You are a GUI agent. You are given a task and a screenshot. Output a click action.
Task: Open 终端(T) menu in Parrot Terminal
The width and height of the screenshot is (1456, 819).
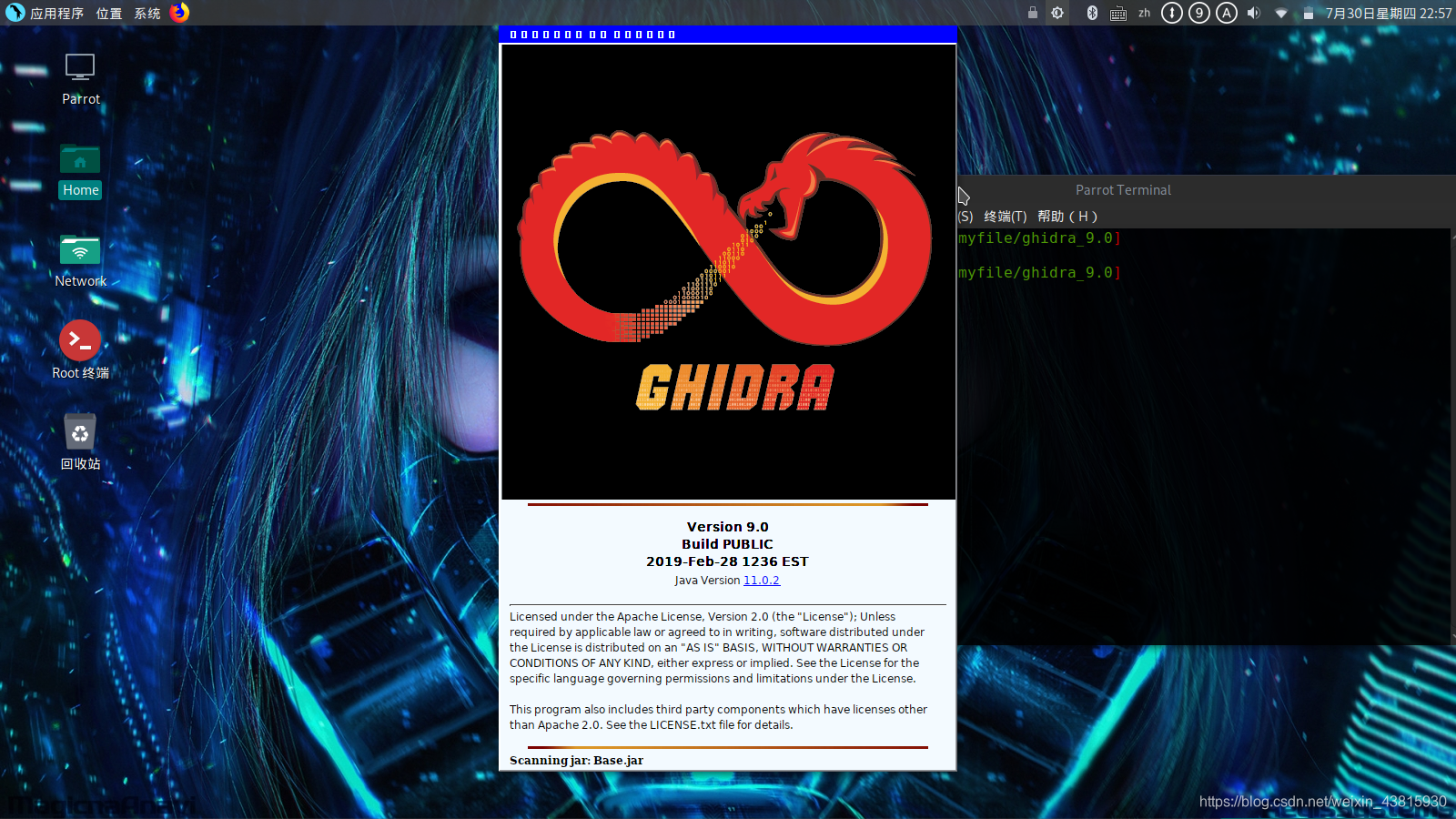click(x=1005, y=217)
